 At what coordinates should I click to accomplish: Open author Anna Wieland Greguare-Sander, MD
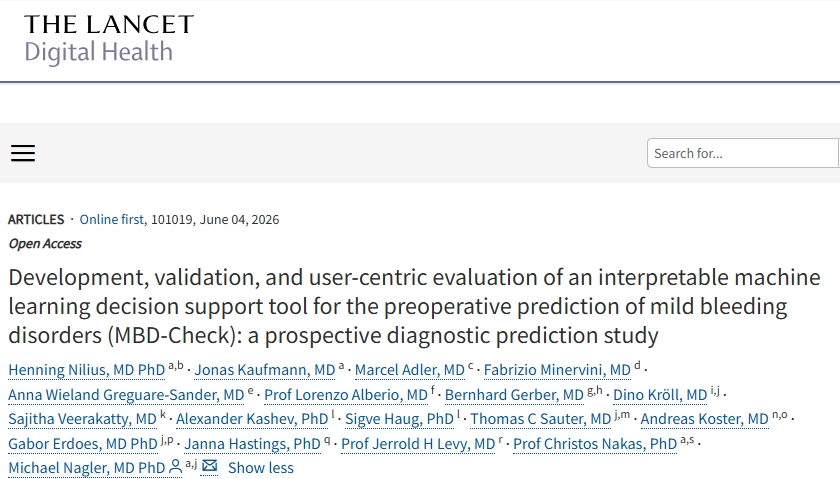pos(126,395)
